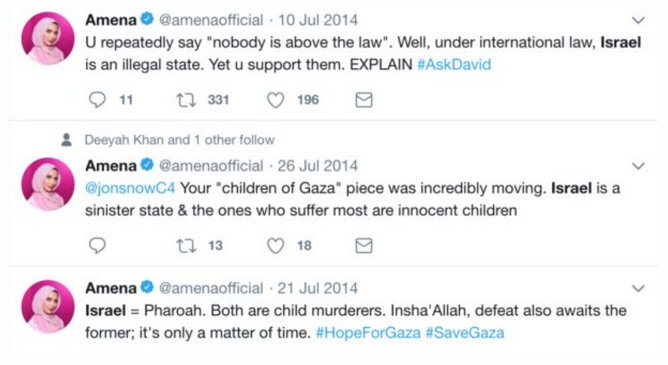The width and height of the screenshot is (668, 365).
Task: Open the #HopeForGaza hashtag
Action: (368, 333)
